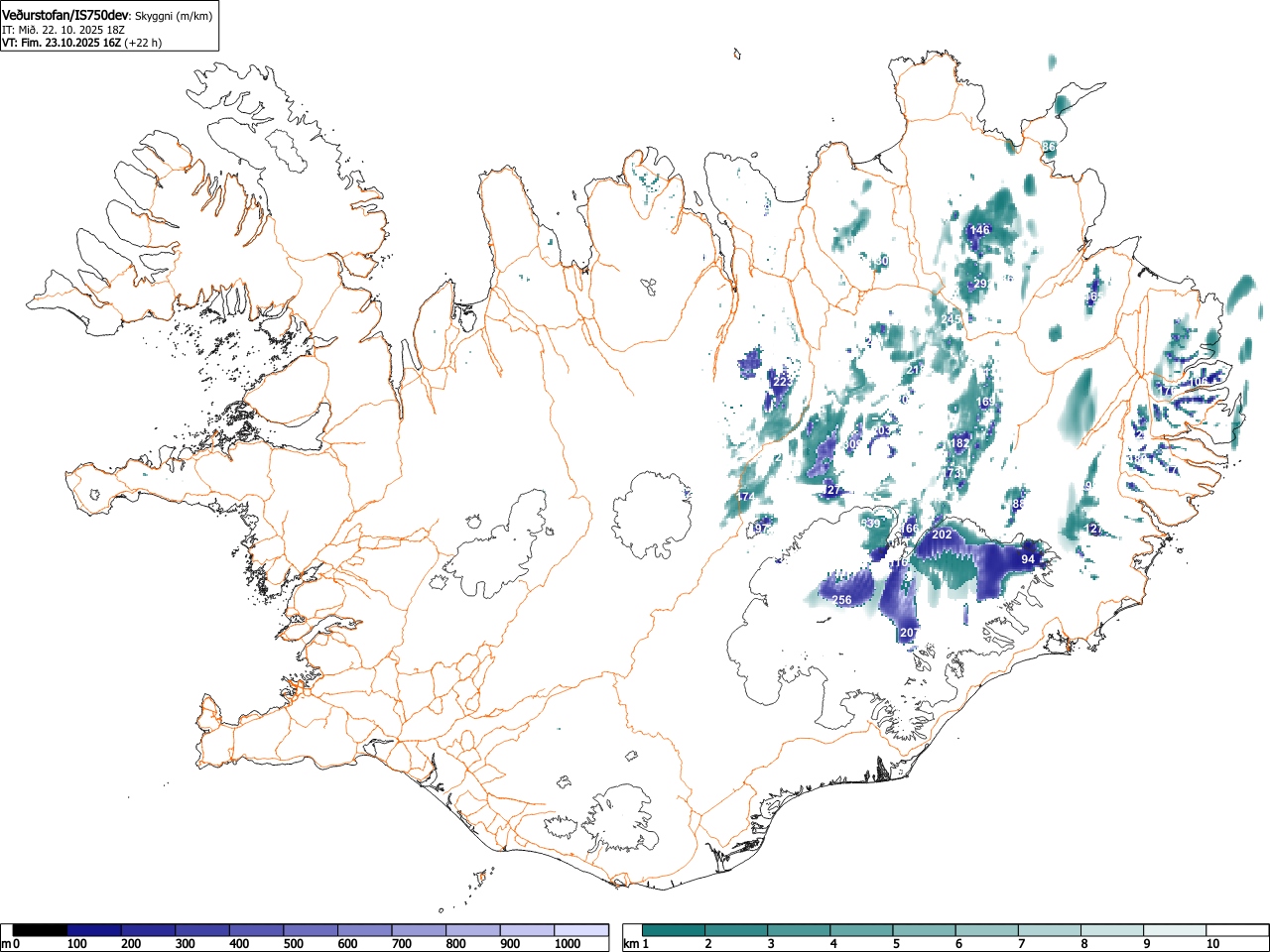This screenshot has height=952, width=1270.
Task: Click the 4–5 km legend color segment
Action: [x=862, y=930]
